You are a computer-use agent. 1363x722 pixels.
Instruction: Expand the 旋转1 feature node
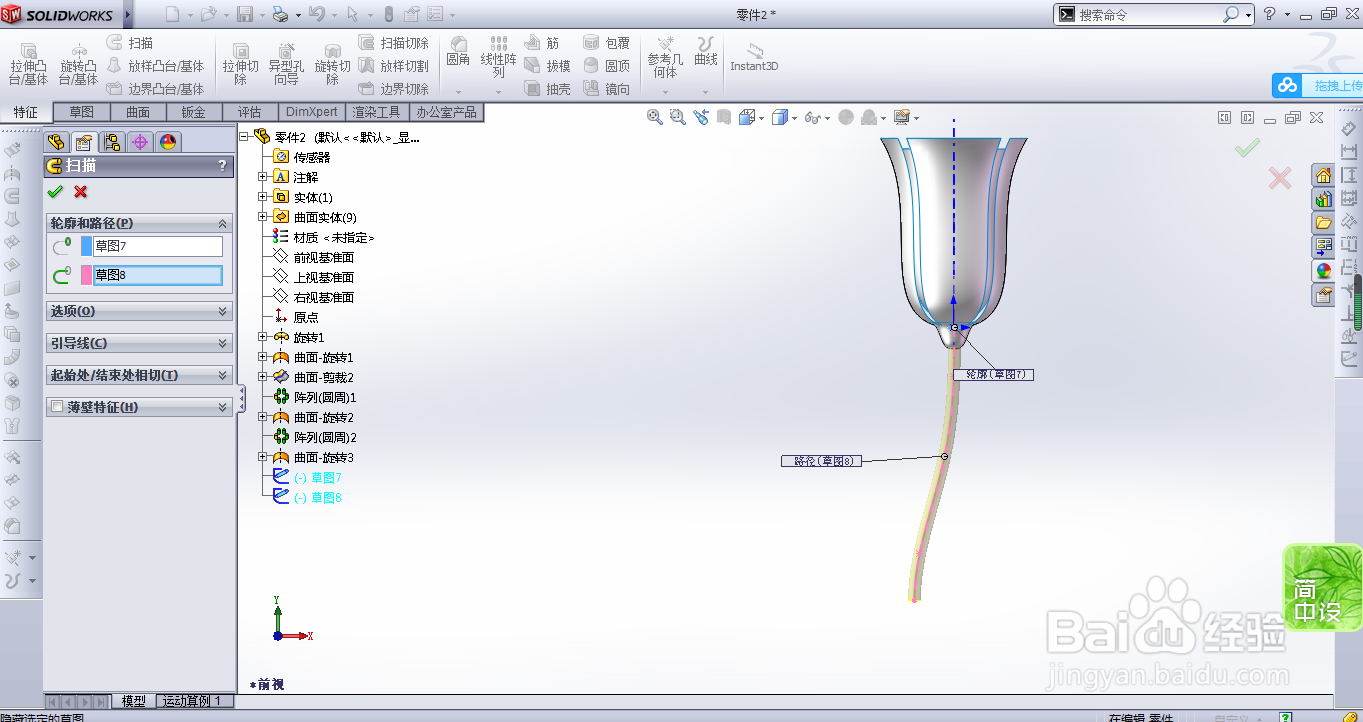tap(263, 337)
